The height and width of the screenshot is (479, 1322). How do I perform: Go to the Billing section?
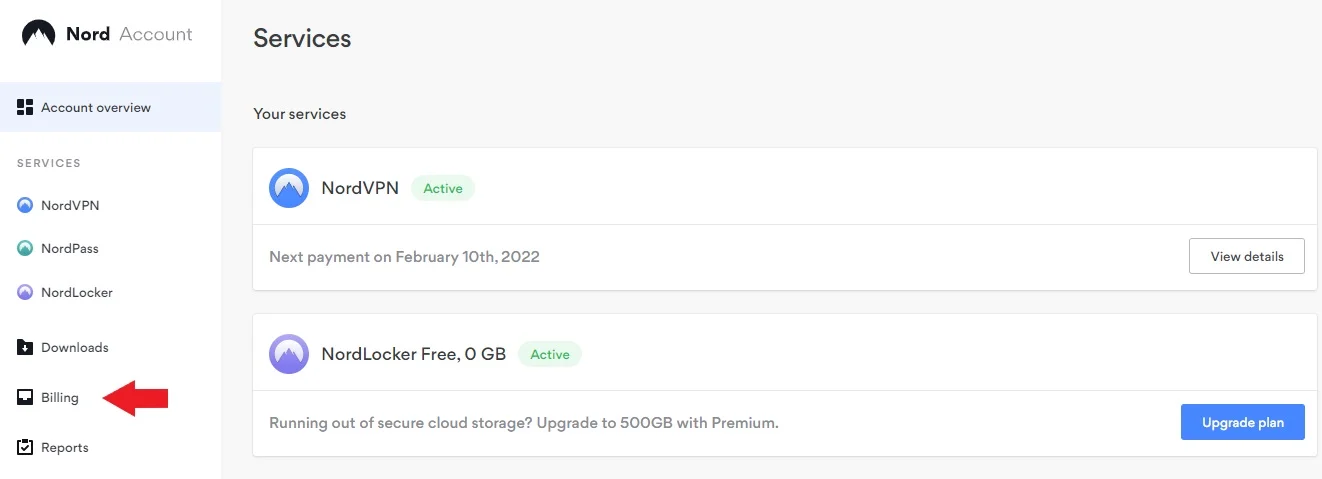tap(60, 398)
